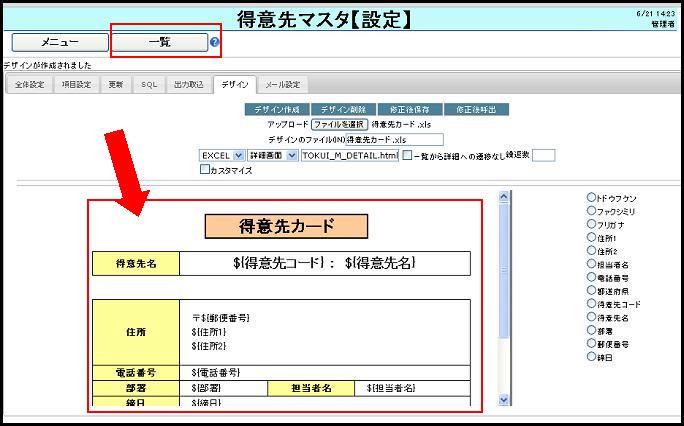Click the デザイン削除 button
The image size is (684, 426).
341,109
